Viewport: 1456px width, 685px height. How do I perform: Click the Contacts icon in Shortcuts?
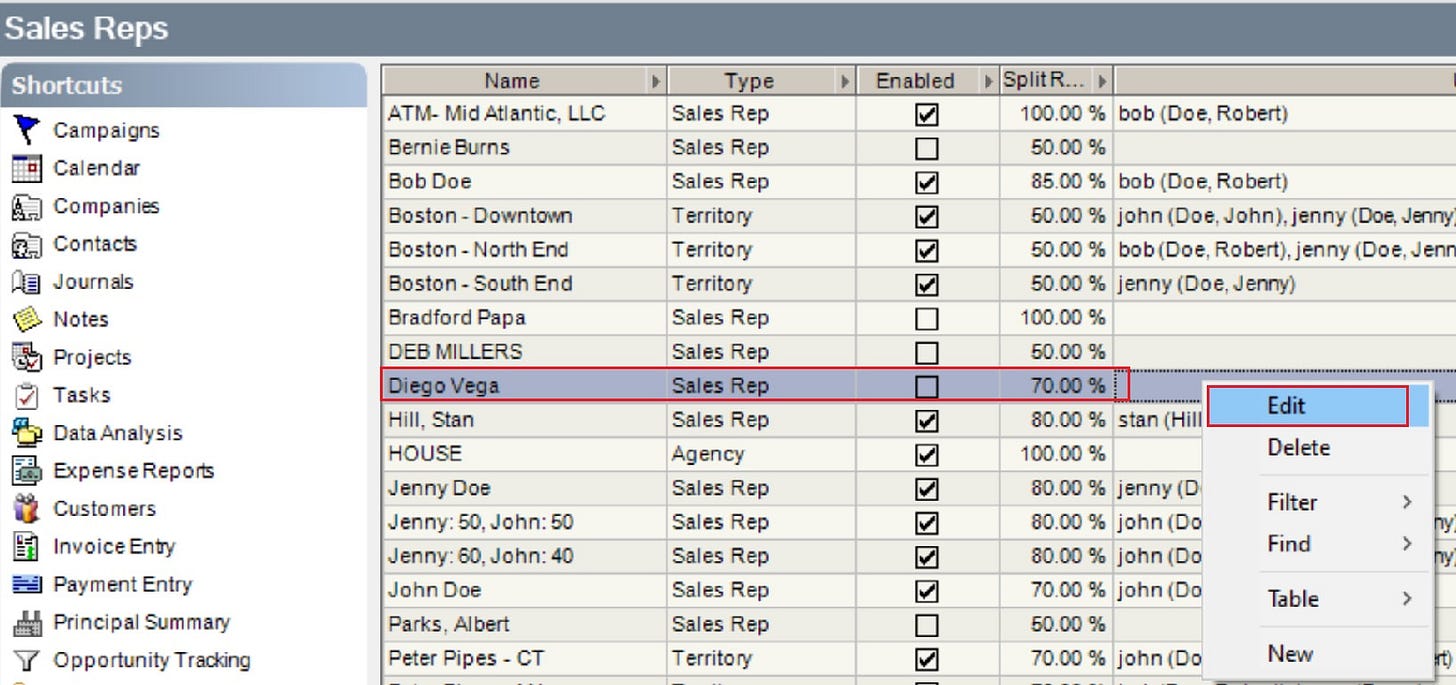click(27, 244)
